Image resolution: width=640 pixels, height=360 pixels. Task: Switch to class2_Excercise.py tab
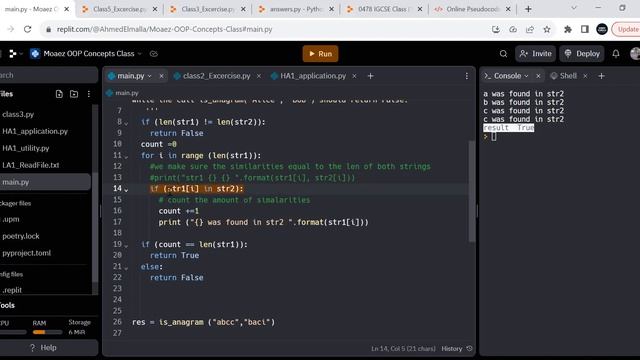[216, 76]
